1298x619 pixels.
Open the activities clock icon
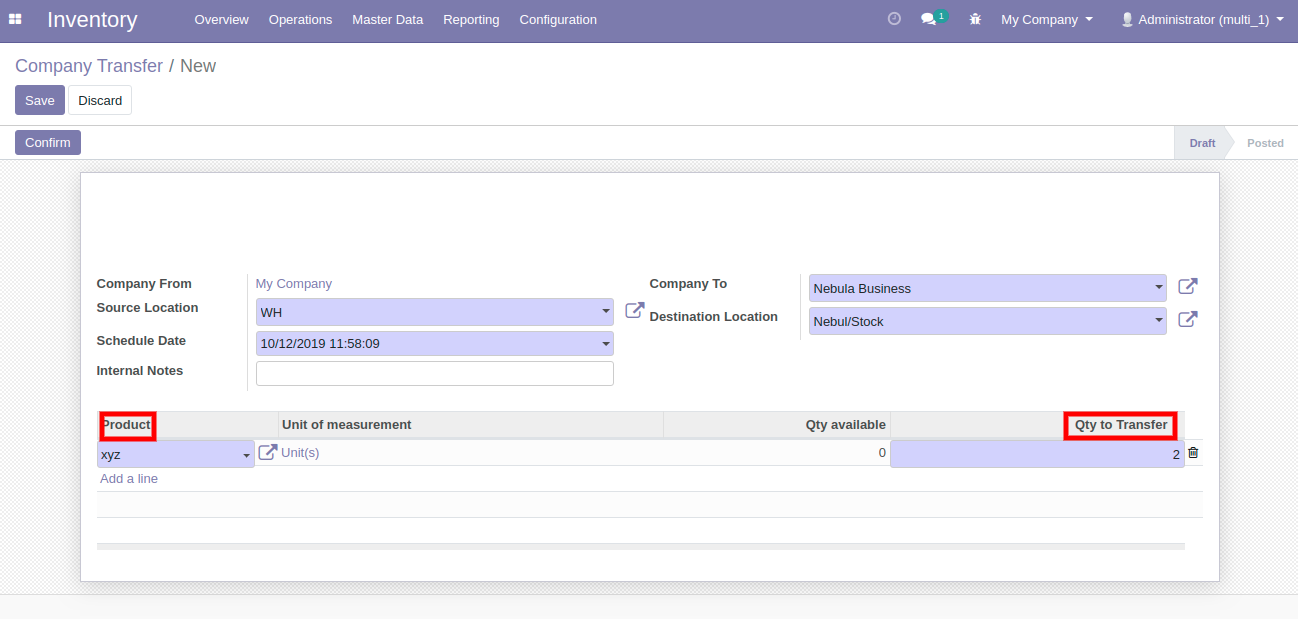click(x=894, y=19)
